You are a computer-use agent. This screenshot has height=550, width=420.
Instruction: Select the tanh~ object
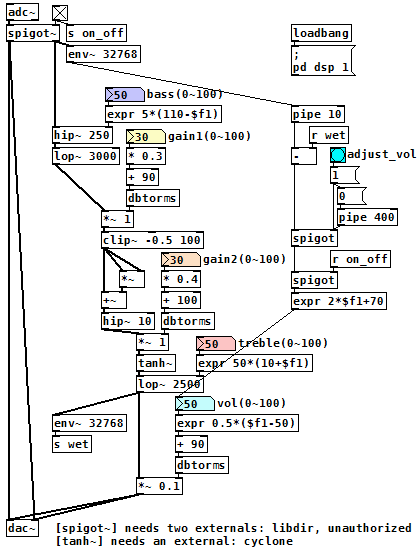(x=156, y=363)
